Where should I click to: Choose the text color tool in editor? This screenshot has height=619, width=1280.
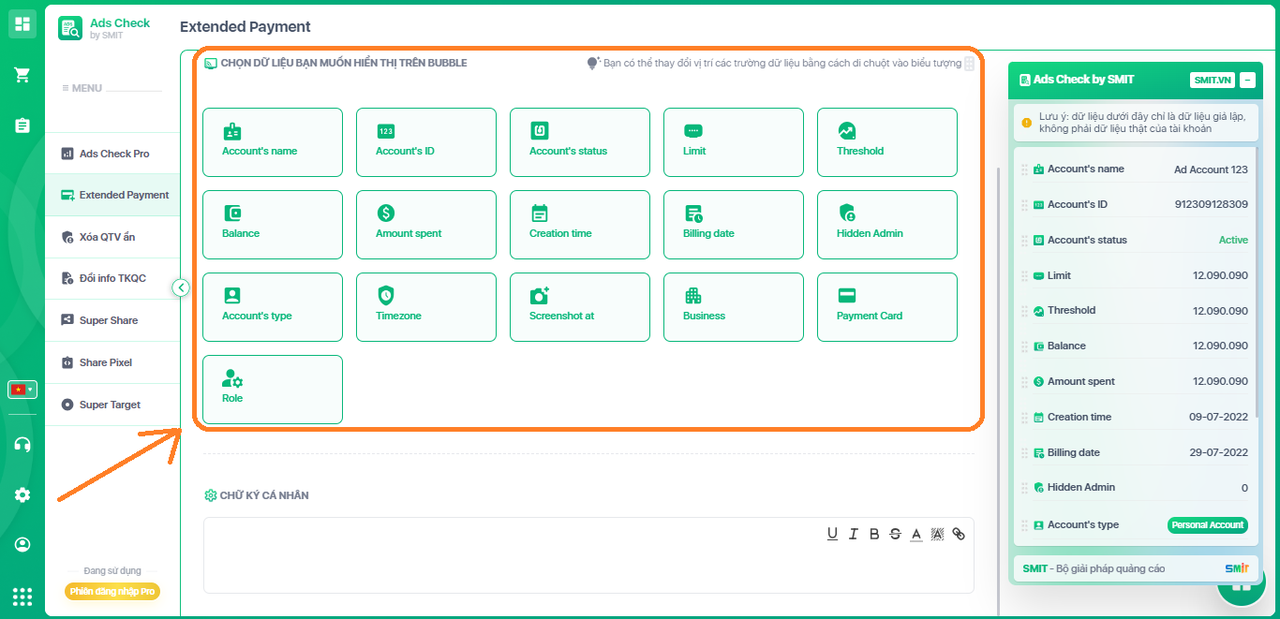click(916, 534)
